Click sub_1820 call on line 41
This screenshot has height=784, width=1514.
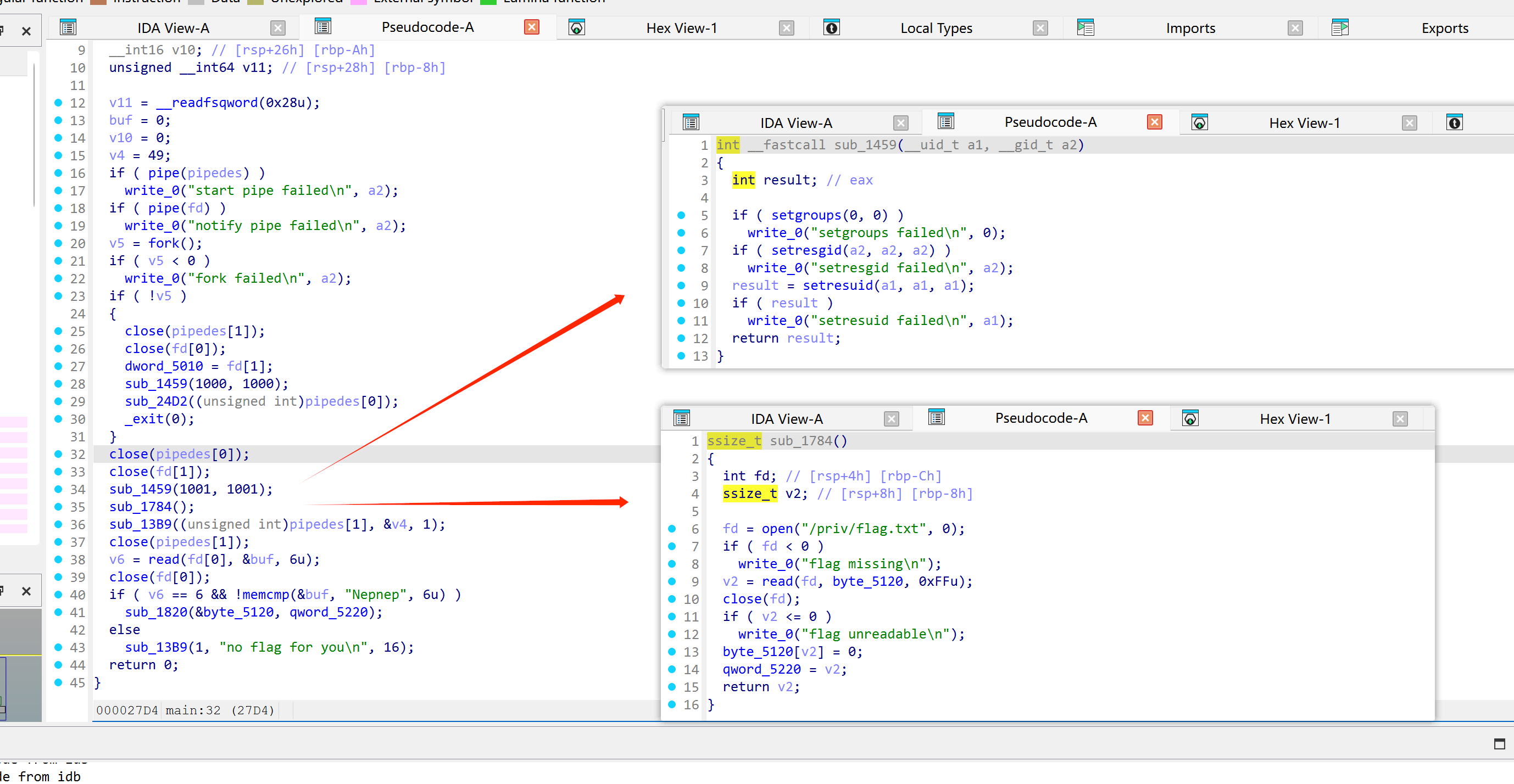156,612
